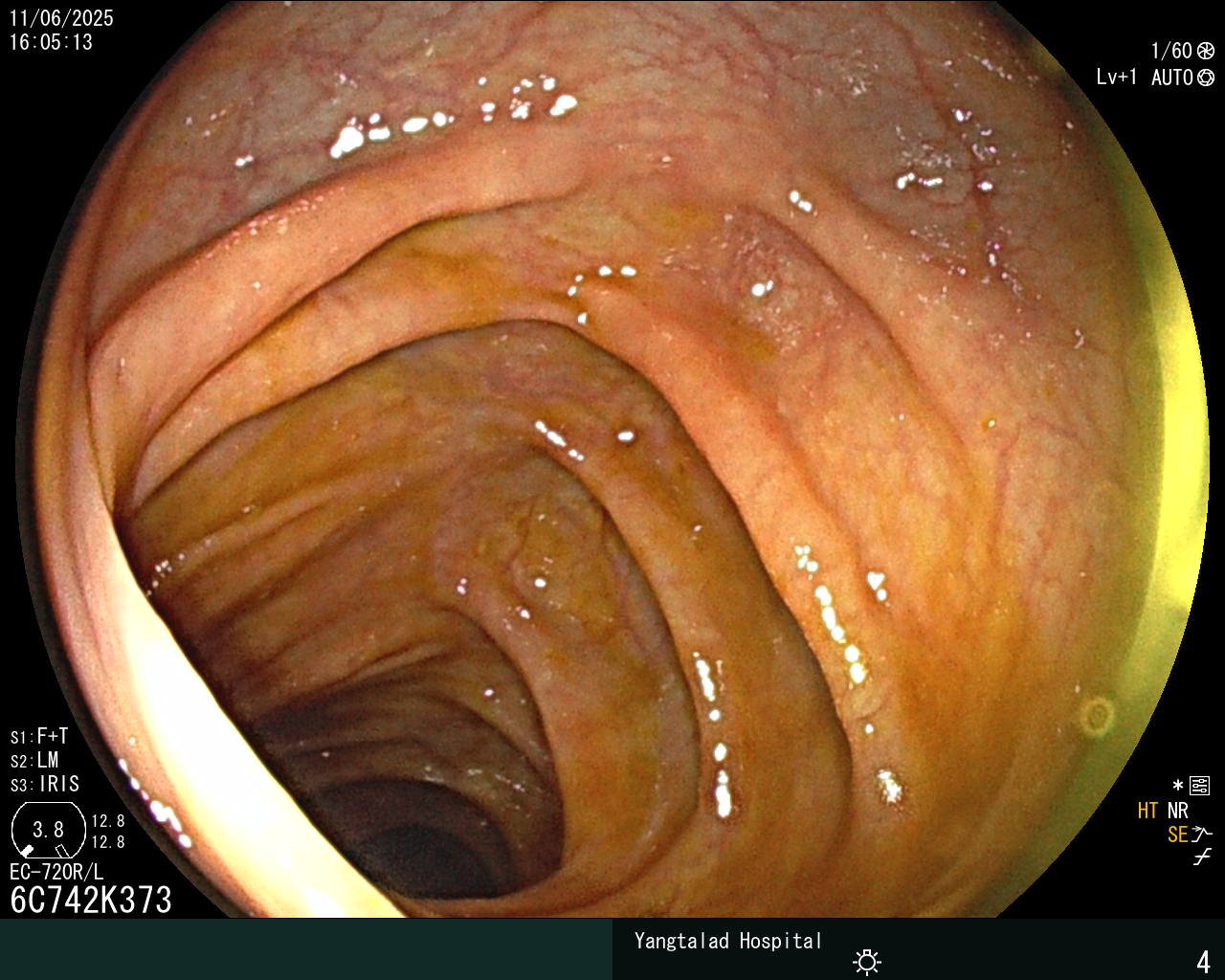Click the endoscopic colon image view
The width and height of the screenshot is (1225, 980).
612,459
